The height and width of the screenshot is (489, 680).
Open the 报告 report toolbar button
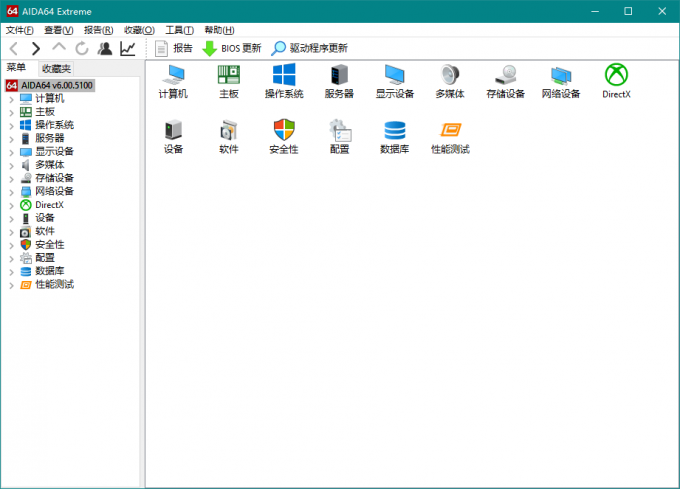[174, 48]
